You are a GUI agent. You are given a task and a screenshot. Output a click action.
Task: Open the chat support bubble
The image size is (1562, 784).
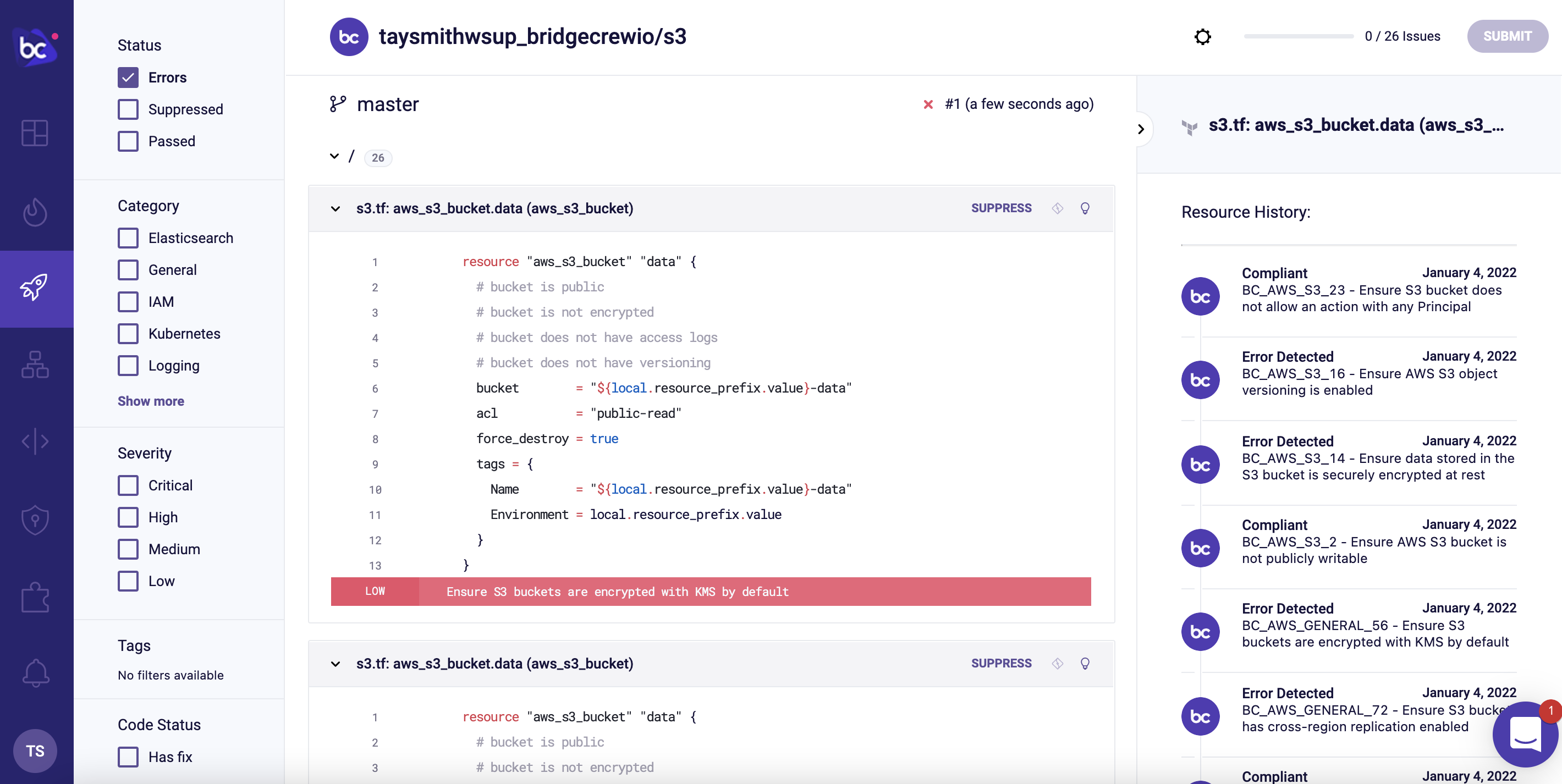(1526, 735)
